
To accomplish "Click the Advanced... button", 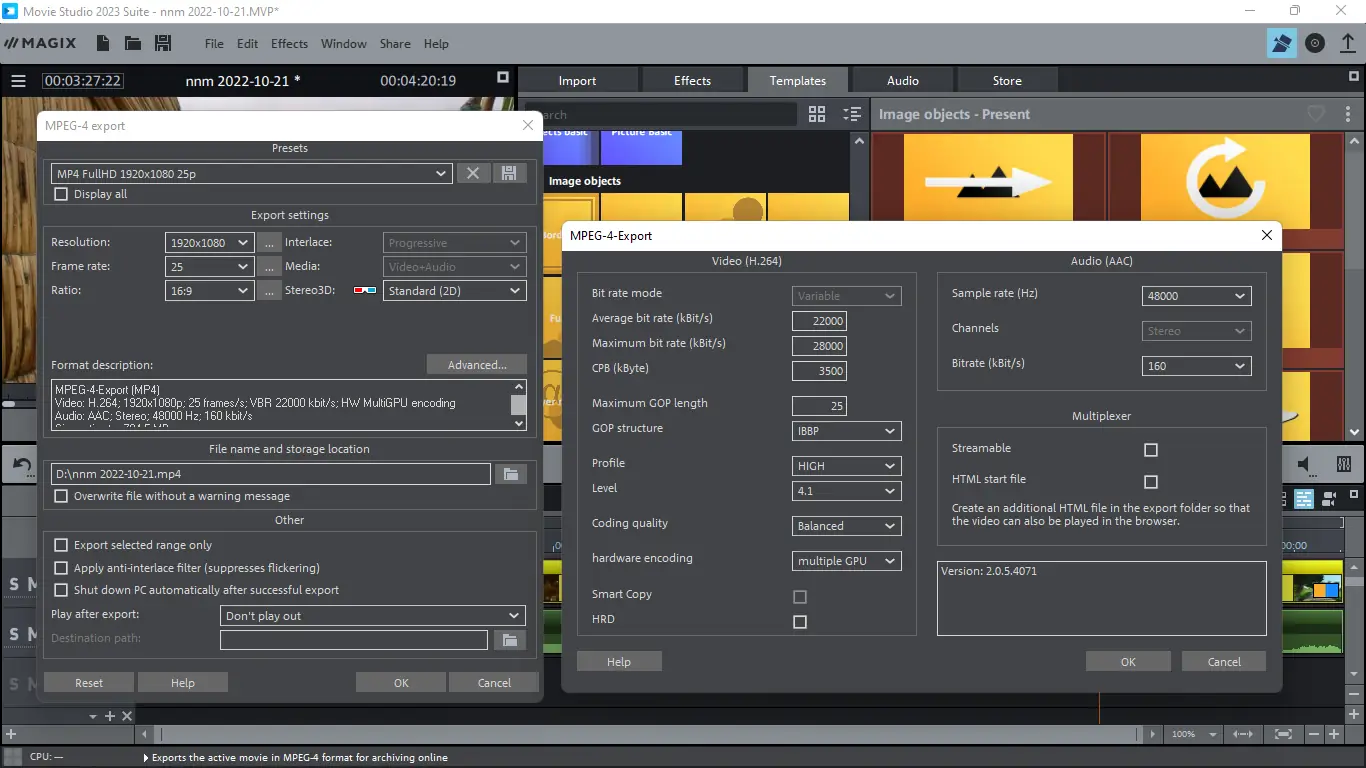I will tap(477, 365).
